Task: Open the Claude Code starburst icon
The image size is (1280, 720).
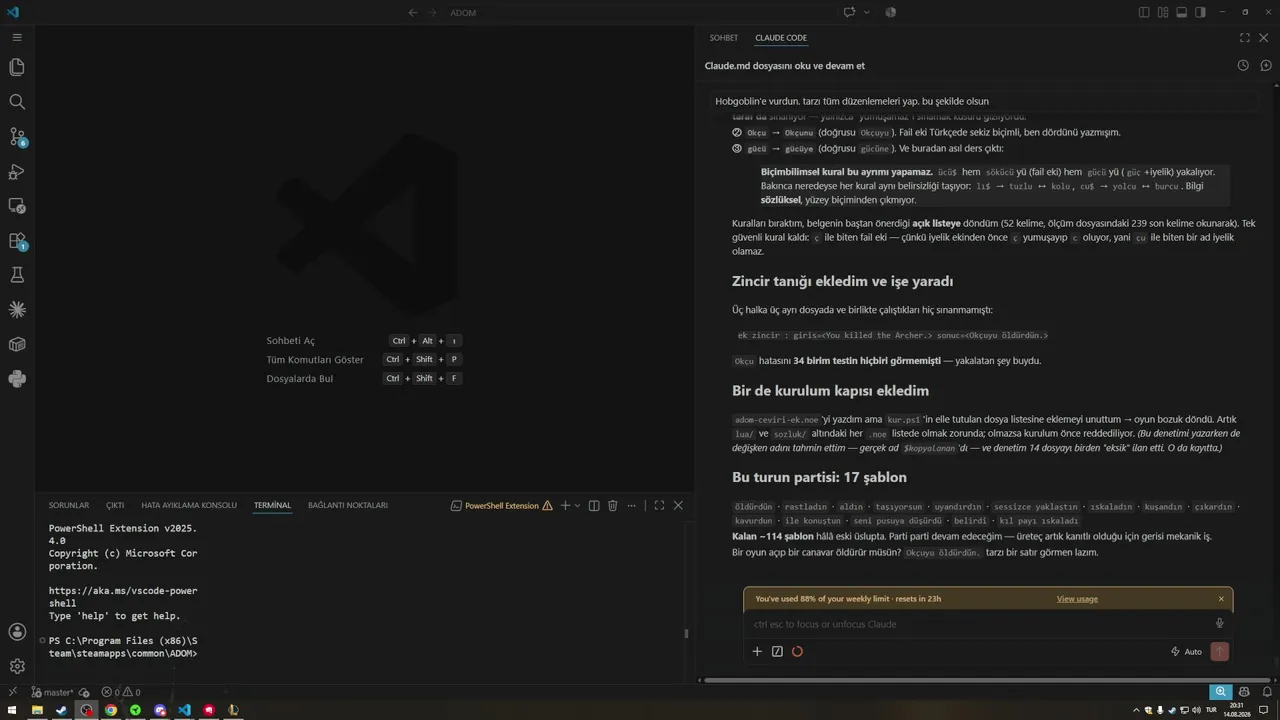Action: click(x=17, y=310)
